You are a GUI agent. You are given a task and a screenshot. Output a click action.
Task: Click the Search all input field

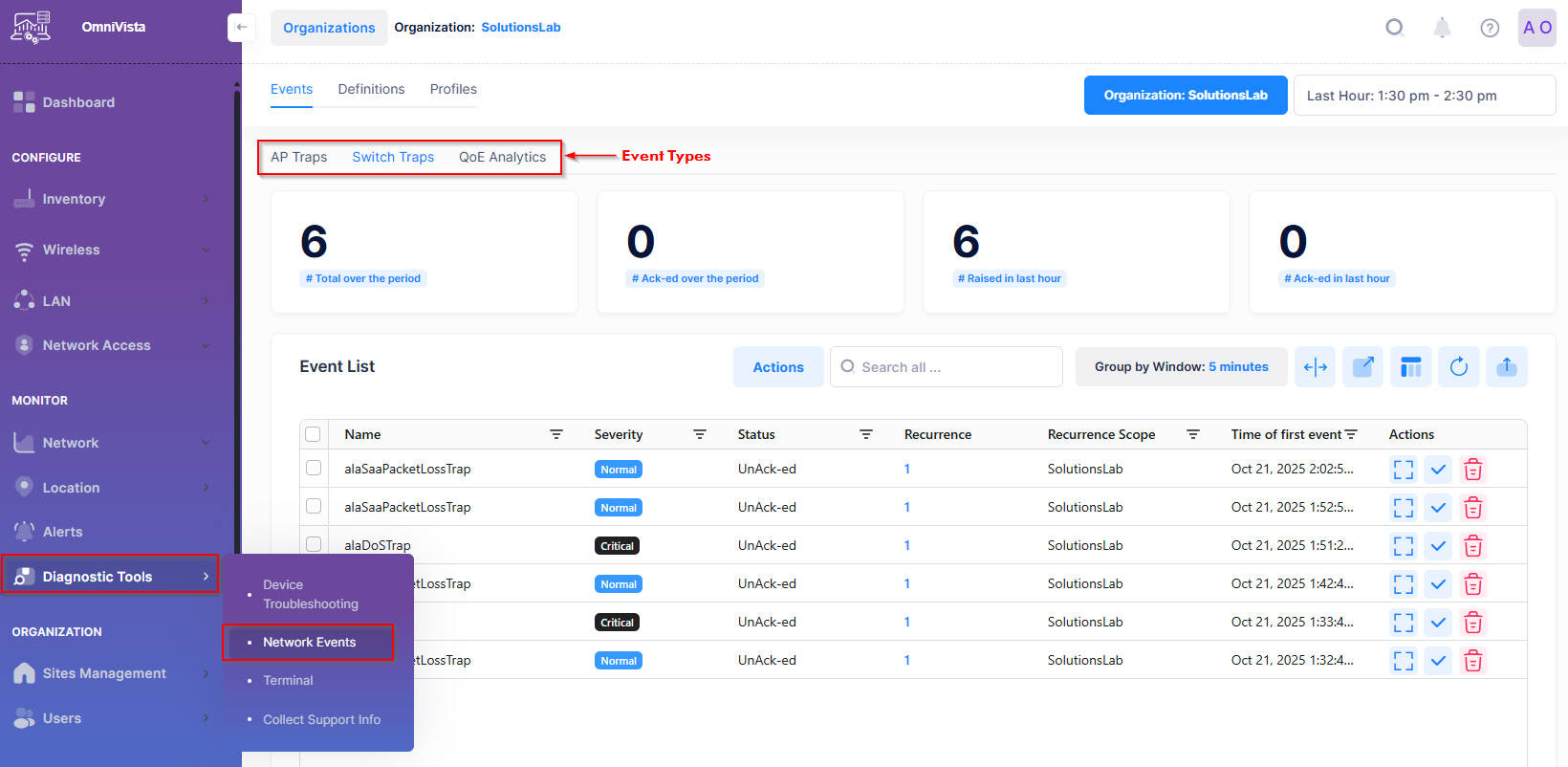[947, 367]
